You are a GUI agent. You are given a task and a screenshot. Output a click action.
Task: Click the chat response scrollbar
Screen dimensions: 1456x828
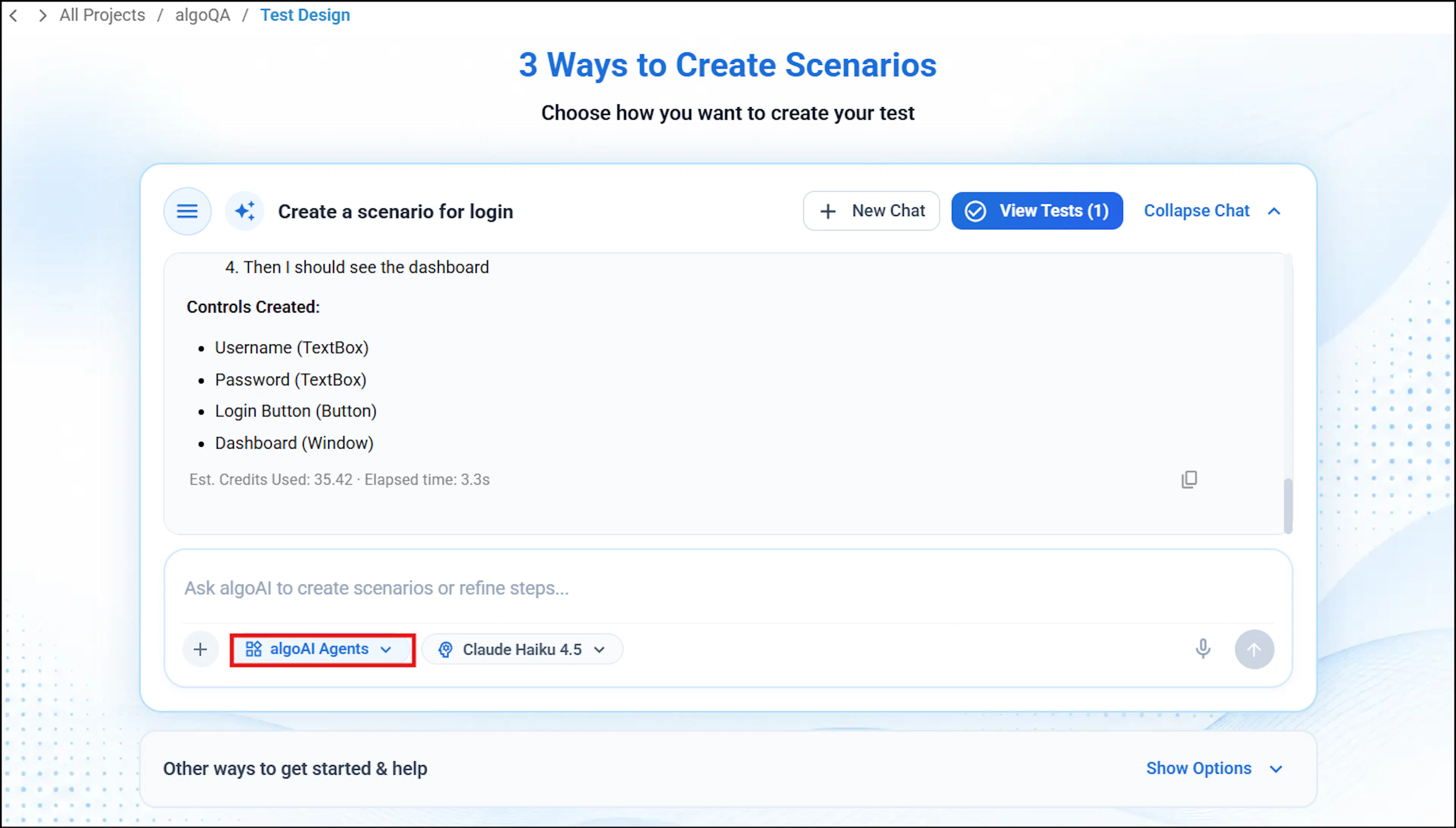tap(1288, 506)
